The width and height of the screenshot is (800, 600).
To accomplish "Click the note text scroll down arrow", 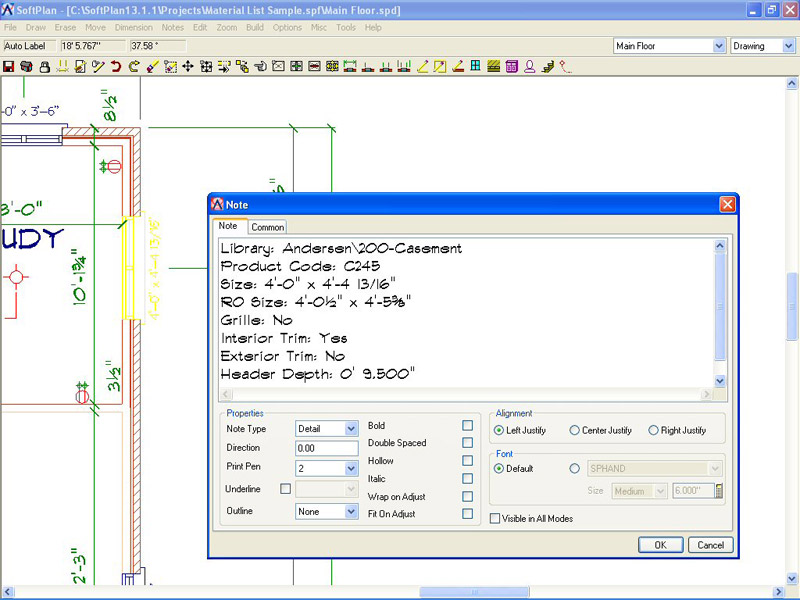I will pyautogui.click(x=720, y=381).
